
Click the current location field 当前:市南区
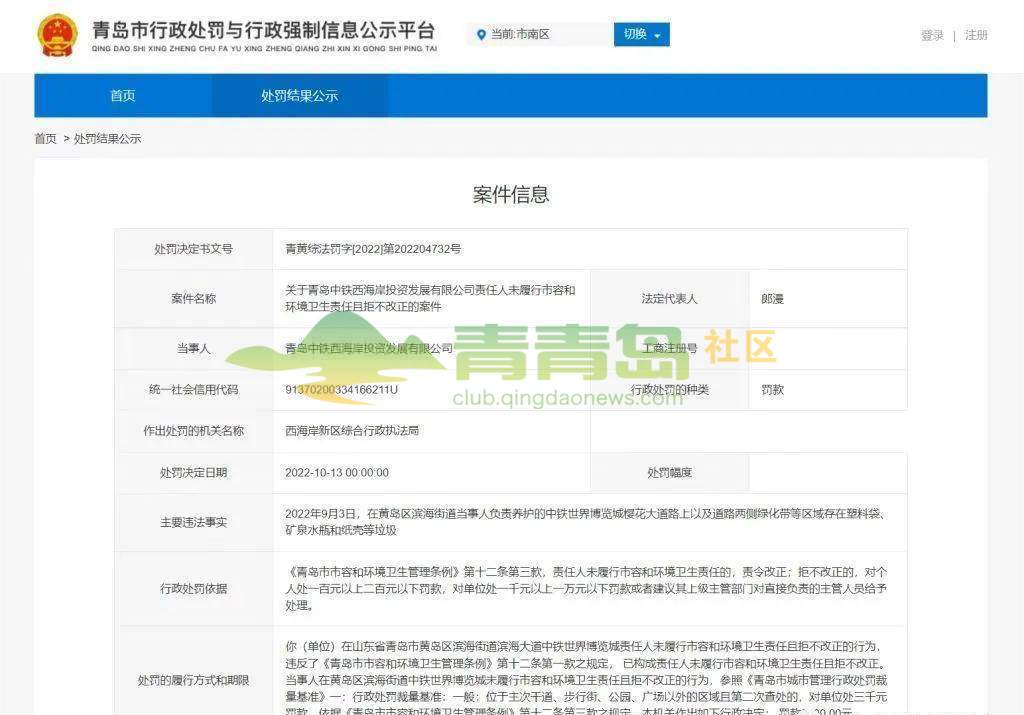(x=539, y=35)
